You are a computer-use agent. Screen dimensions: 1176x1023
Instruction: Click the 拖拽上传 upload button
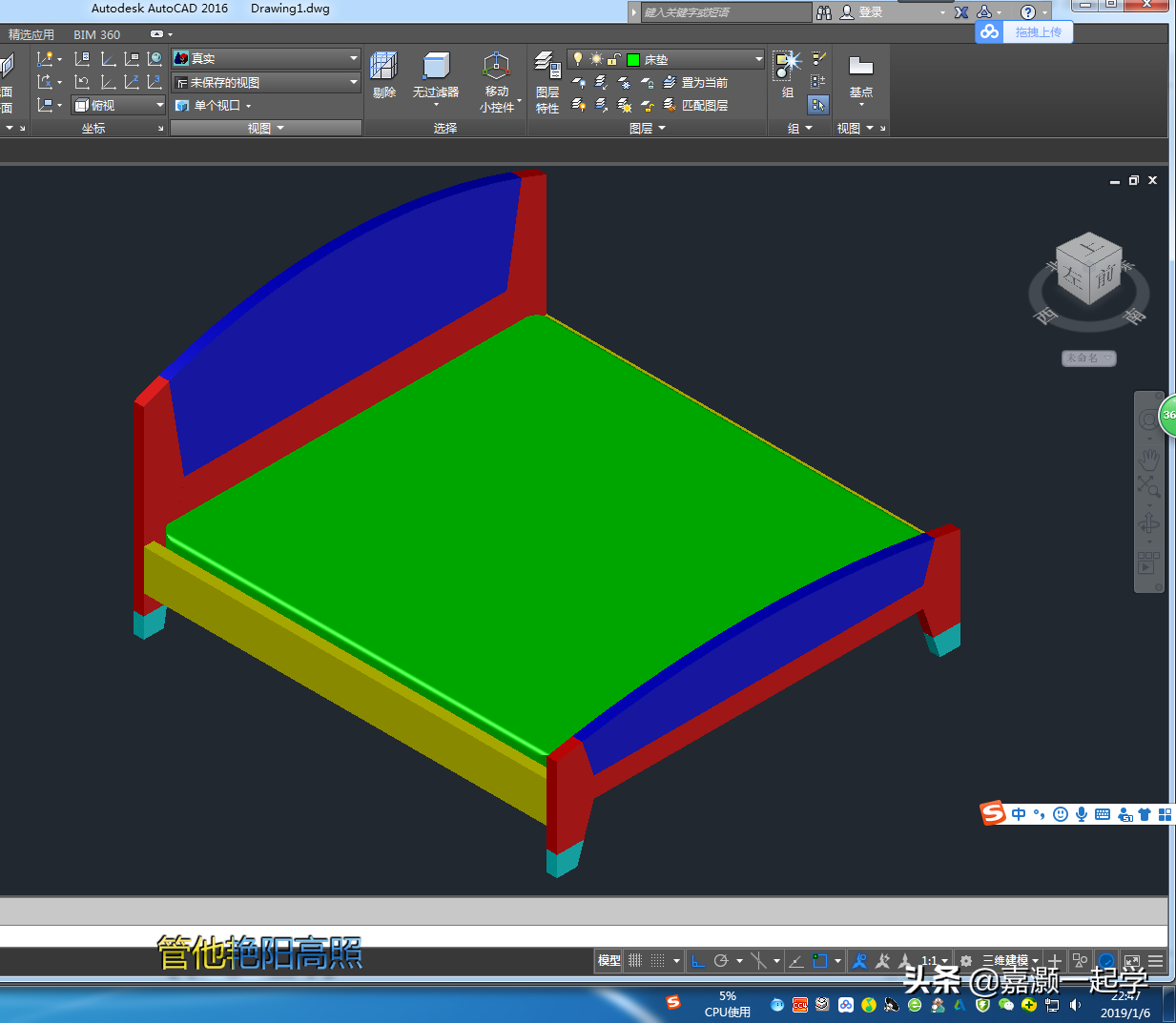click(x=1024, y=31)
